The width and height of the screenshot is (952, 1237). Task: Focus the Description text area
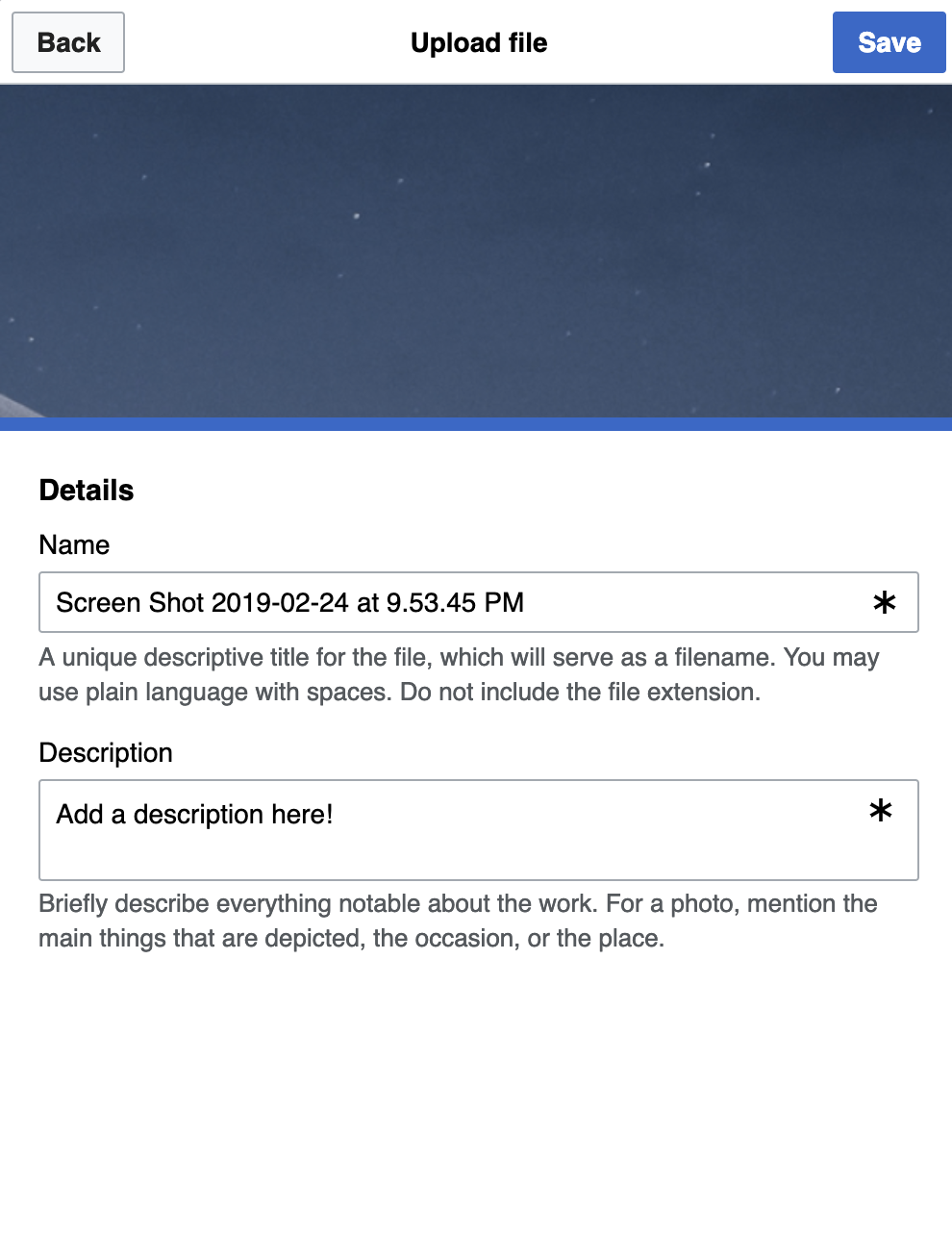[x=479, y=830]
